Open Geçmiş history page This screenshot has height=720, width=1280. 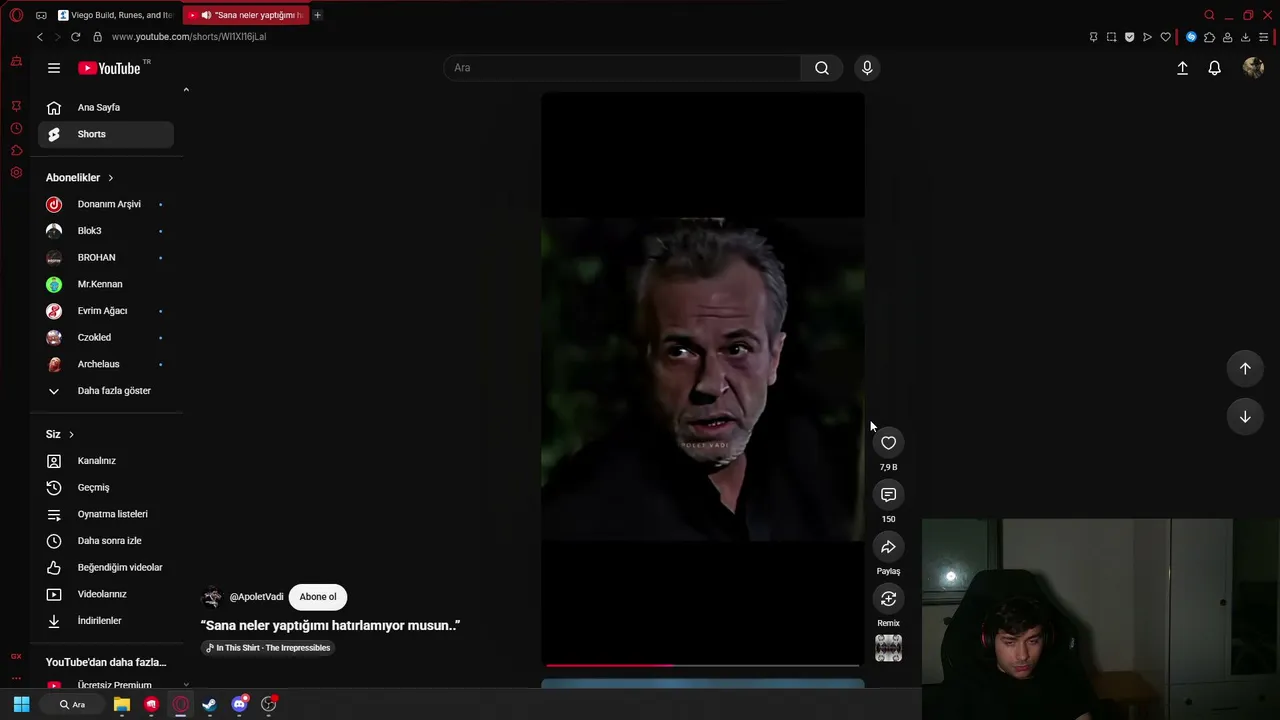106,487
